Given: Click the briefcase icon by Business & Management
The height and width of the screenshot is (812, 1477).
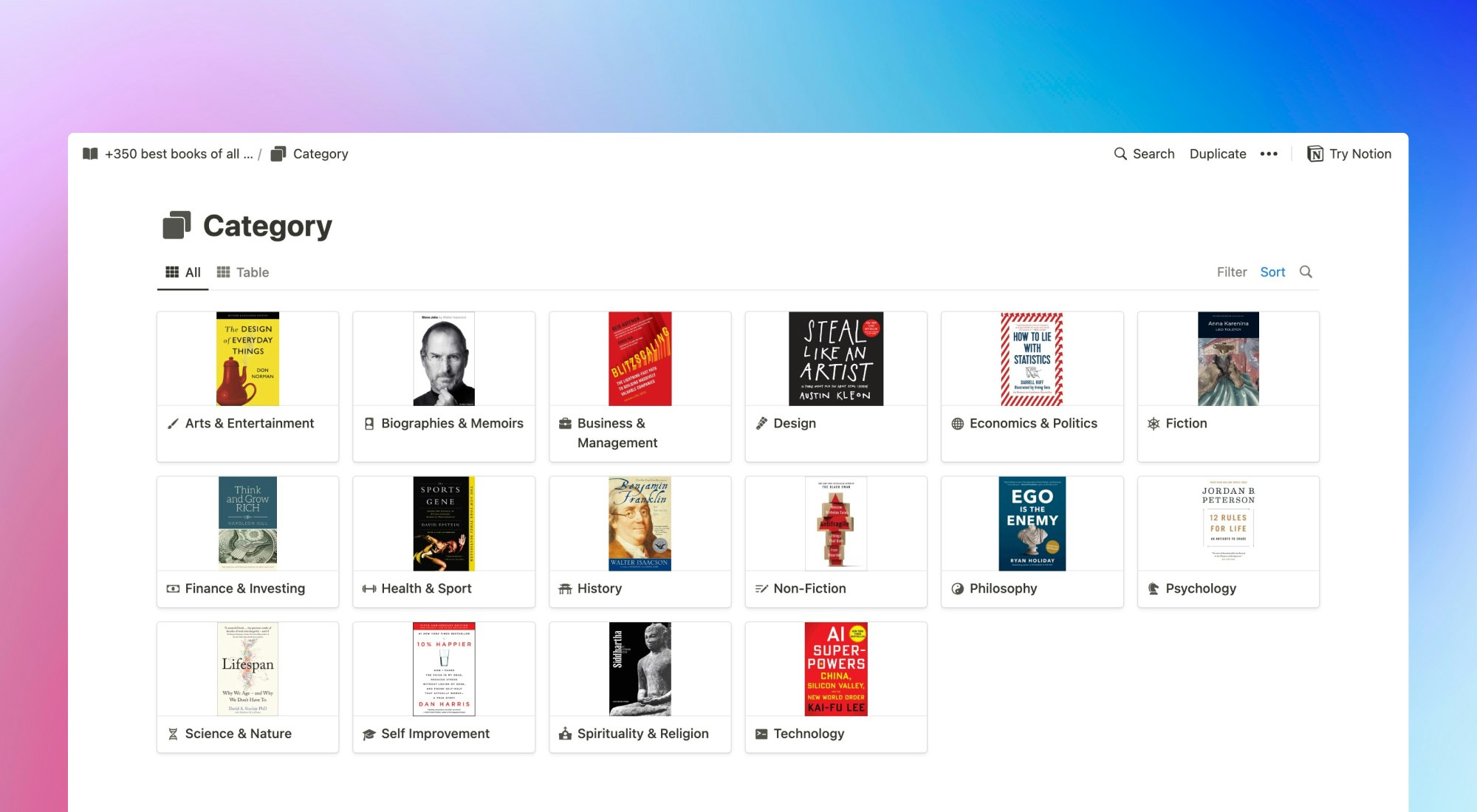Looking at the screenshot, I should 565,423.
